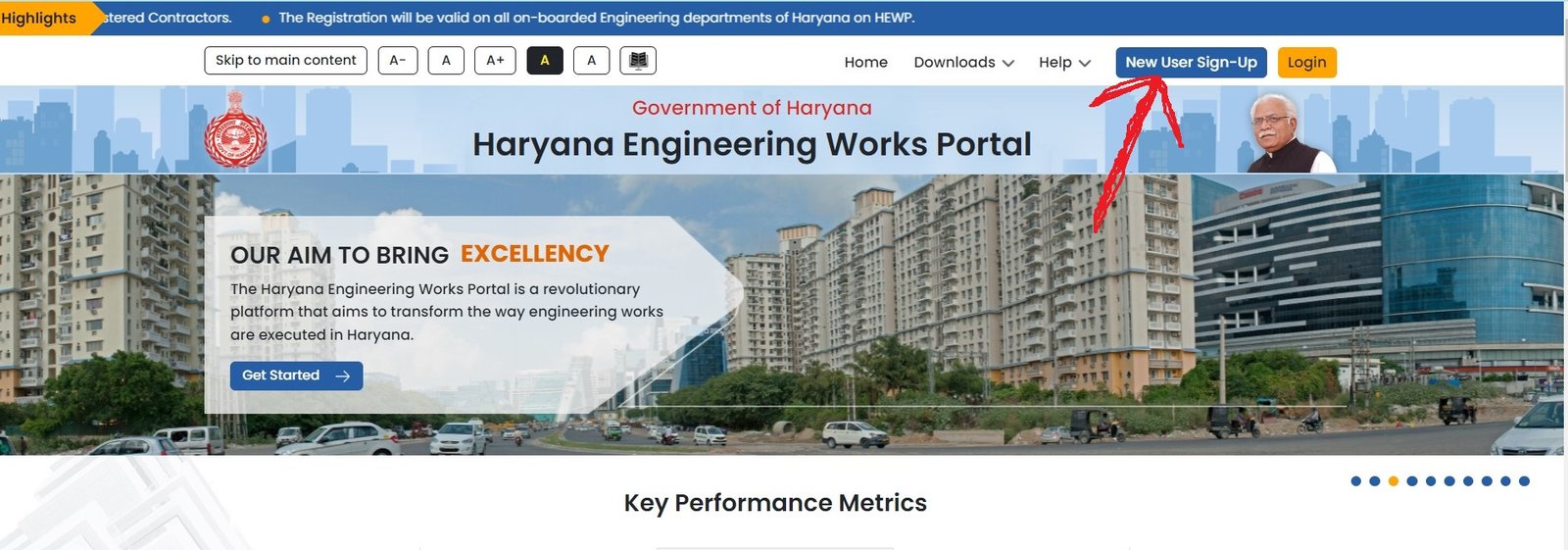Jump to the last carousel slide dot
Screen dimensions: 1568x550
click(1524, 481)
